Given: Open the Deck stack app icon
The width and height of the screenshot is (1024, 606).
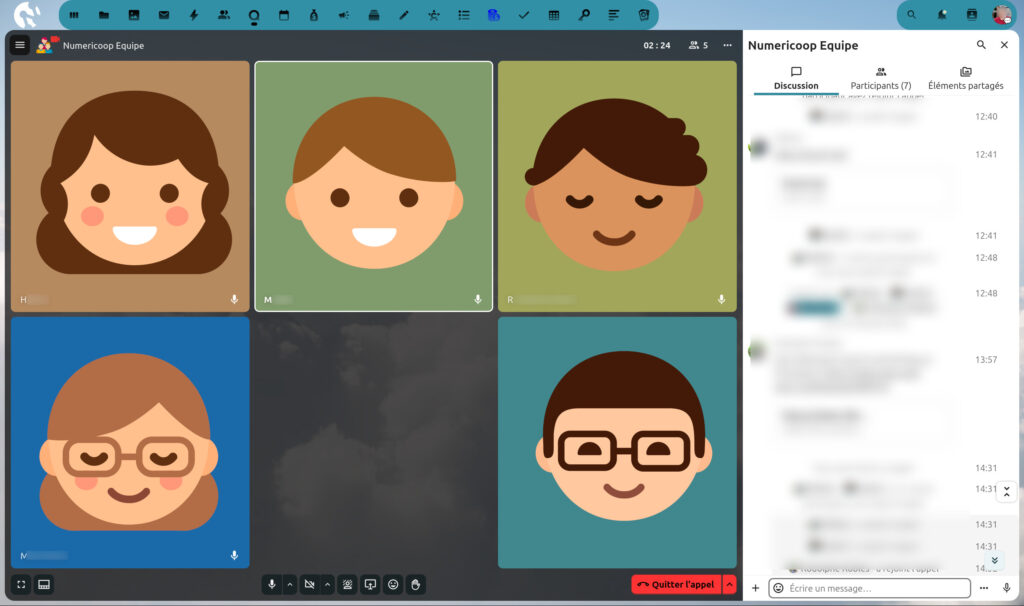Looking at the screenshot, I should coord(374,15).
